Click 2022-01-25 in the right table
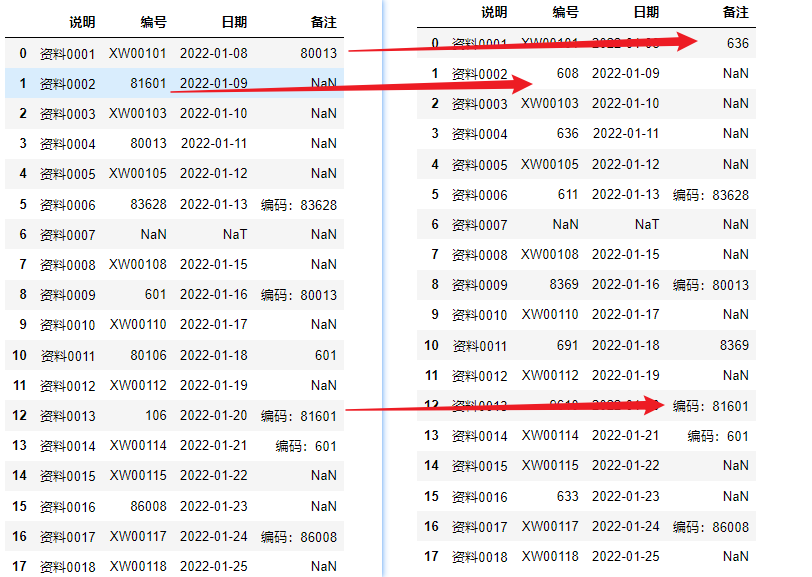The height and width of the screenshot is (577, 812). tap(626, 556)
